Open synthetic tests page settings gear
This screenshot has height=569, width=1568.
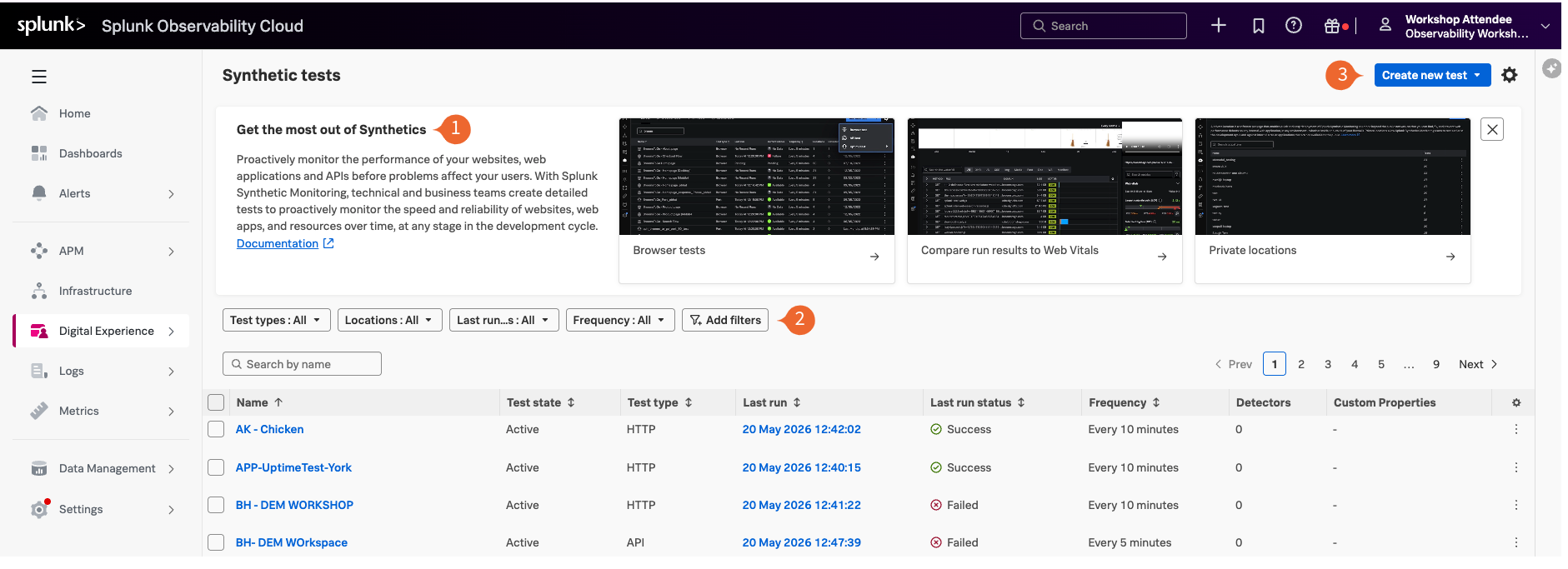tap(1510, 75)
